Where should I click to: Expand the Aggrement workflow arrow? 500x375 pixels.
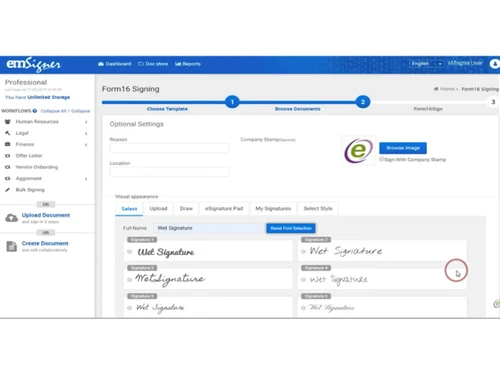point(86,179)
